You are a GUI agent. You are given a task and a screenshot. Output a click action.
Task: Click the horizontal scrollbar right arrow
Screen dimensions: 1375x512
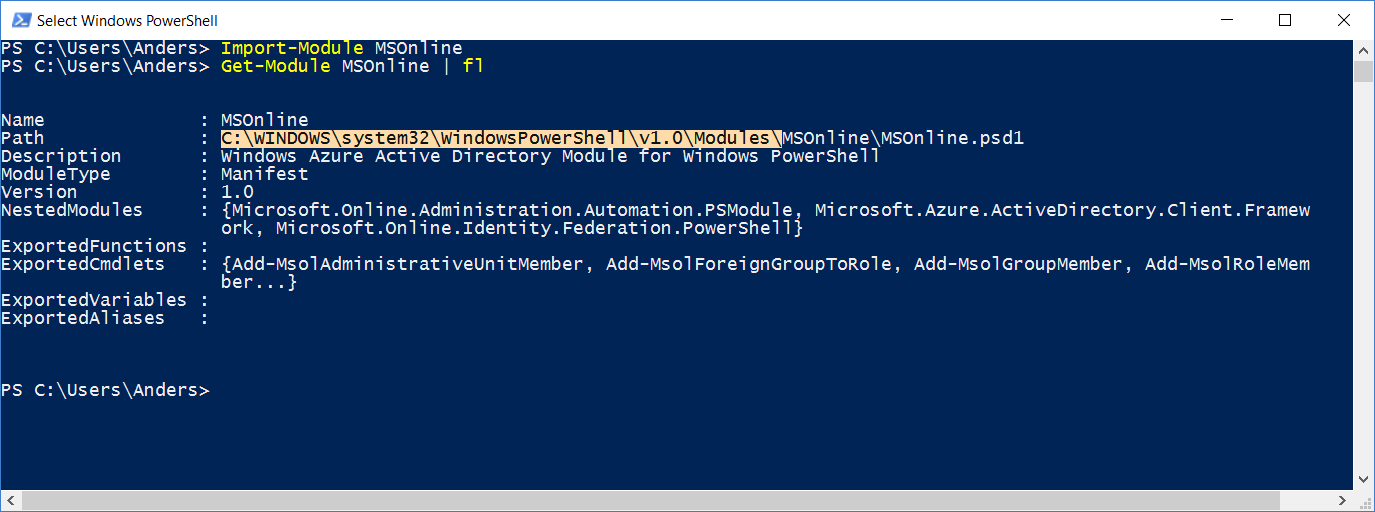tap(1345, 500)
